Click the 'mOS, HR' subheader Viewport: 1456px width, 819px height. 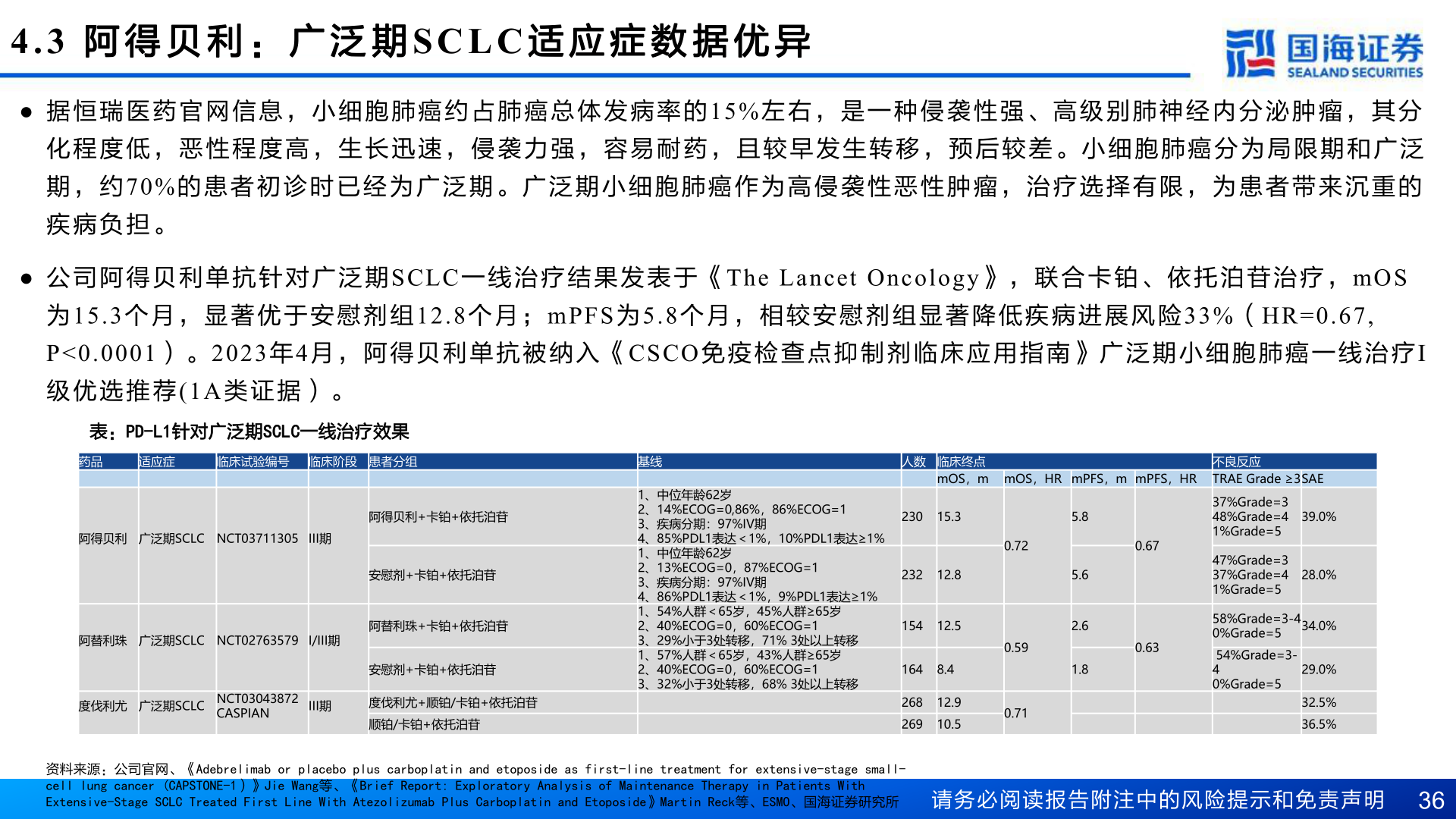pos(1033,479)
